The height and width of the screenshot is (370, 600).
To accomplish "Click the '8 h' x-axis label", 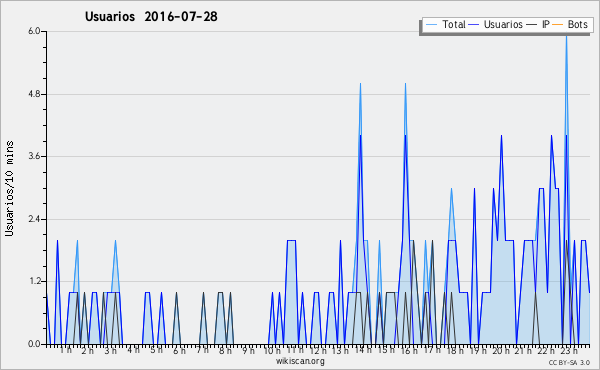I will 225,350.
